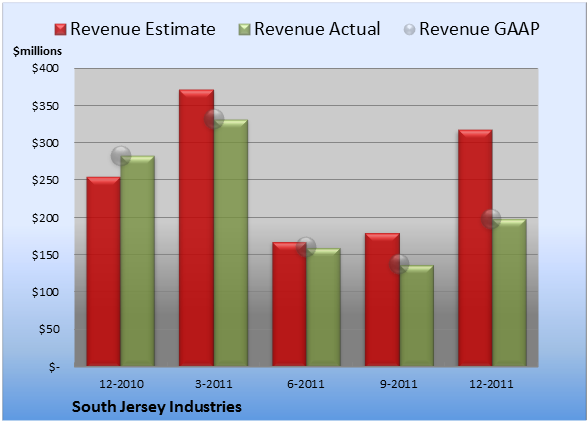Select the red estimate bar for 9-2011
The width and height of the screenshot is (588, 422).
382,300
